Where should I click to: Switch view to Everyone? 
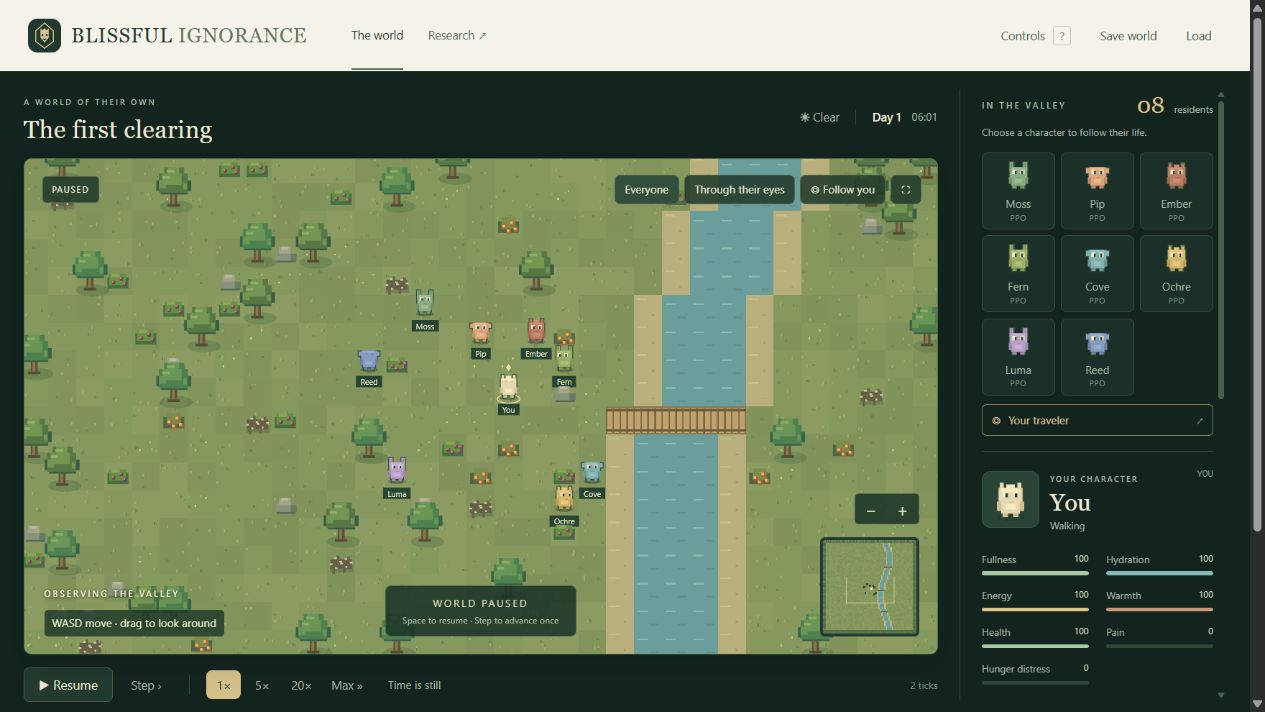click(646, 190)
